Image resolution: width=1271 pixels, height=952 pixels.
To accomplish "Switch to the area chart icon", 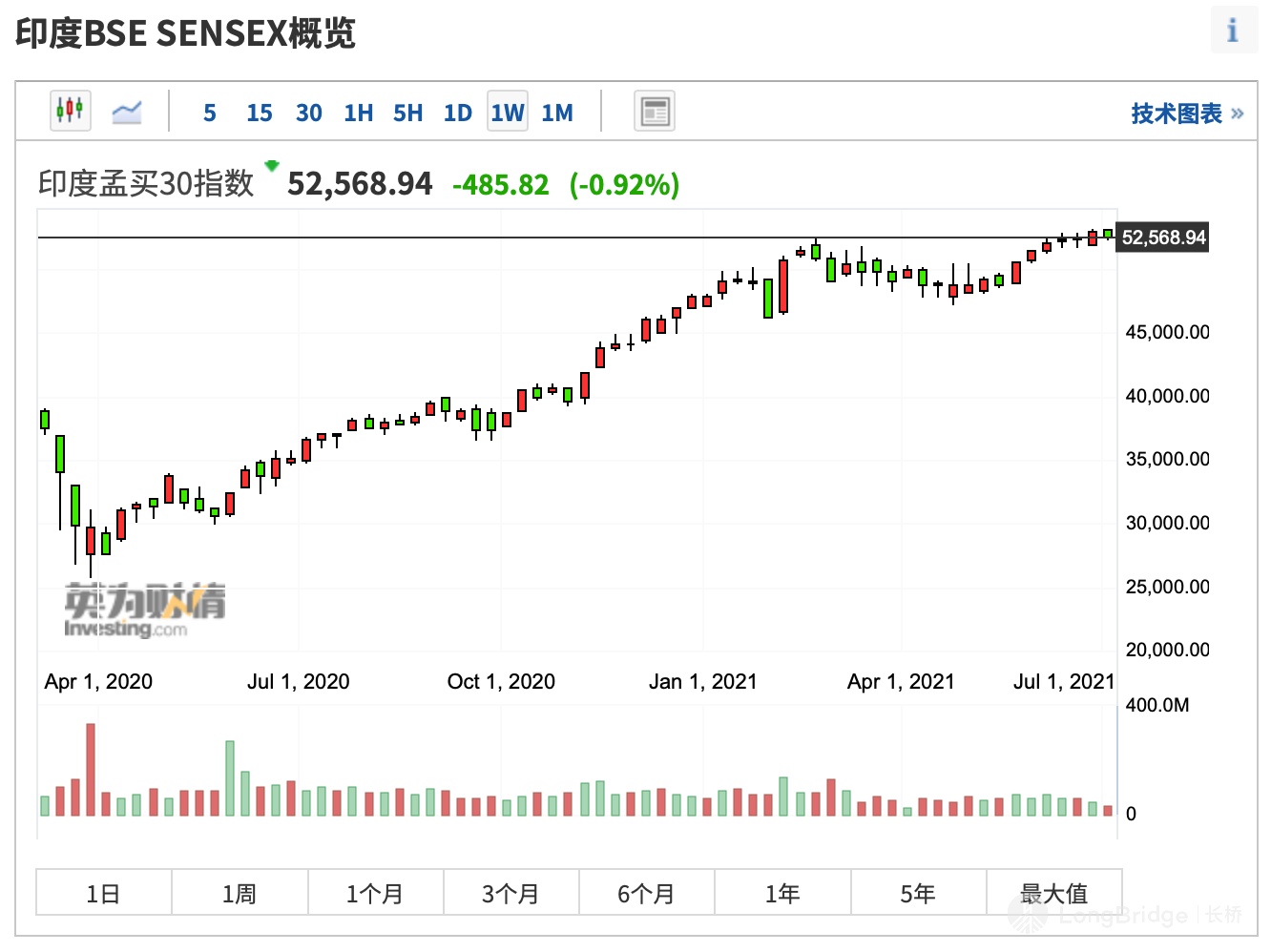I will [126, 113].
